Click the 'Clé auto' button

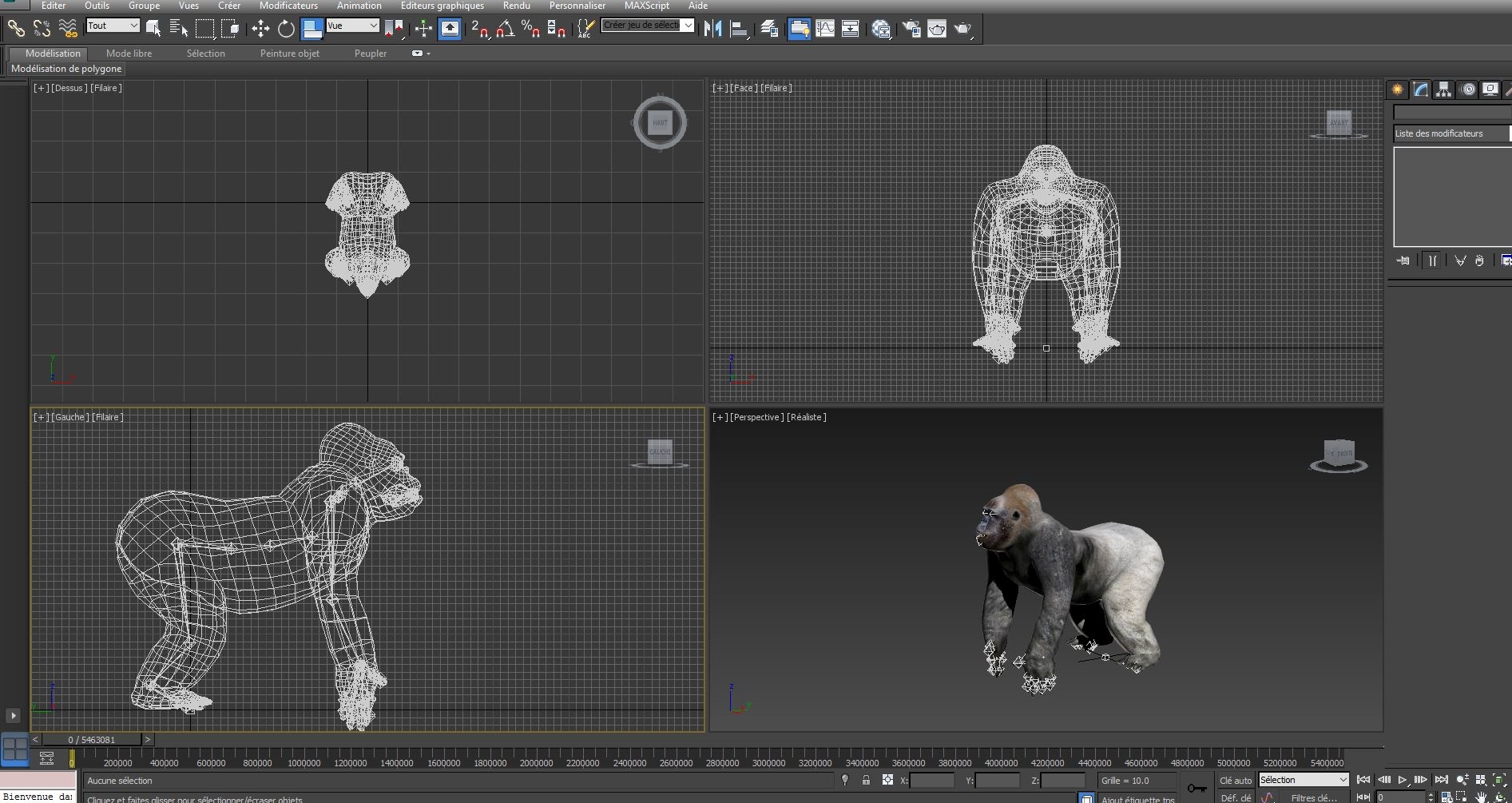[x=1236, y=781]
